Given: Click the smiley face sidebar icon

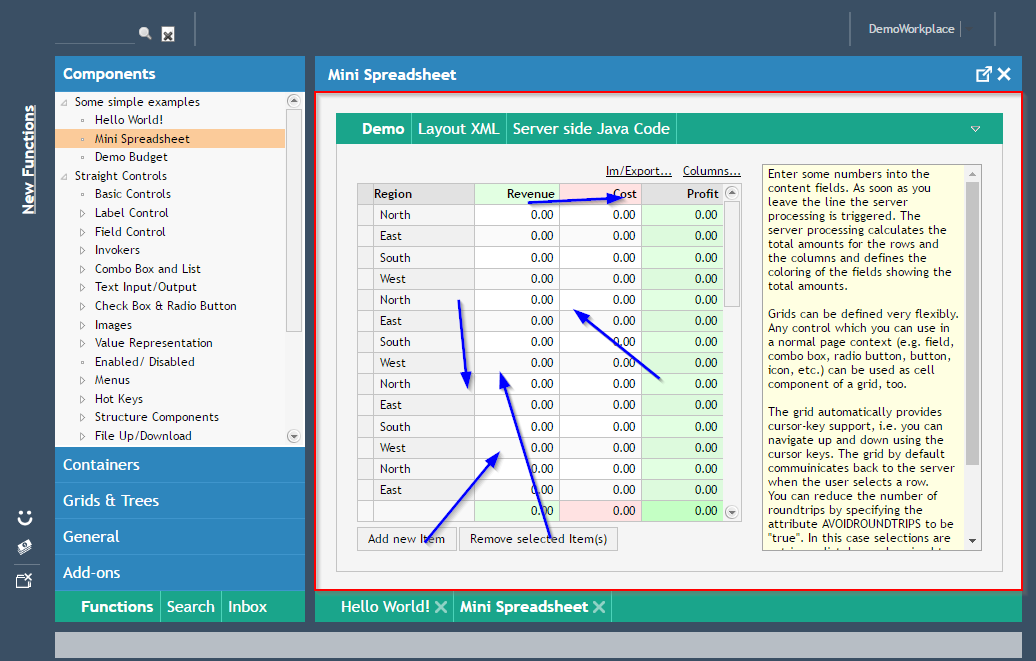Looking at the screenshot, I should [x=25, y=518].
